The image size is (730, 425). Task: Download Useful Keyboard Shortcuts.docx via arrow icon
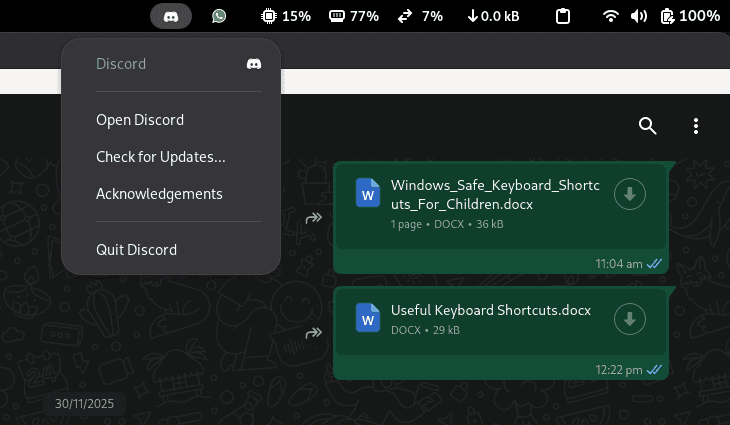629,319
